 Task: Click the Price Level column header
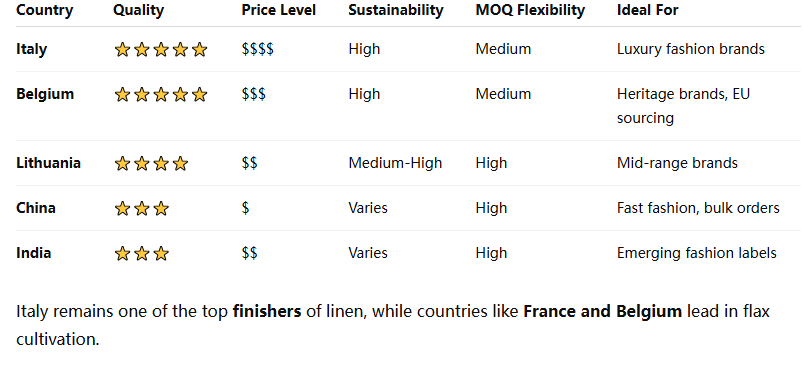click(279, 10)
